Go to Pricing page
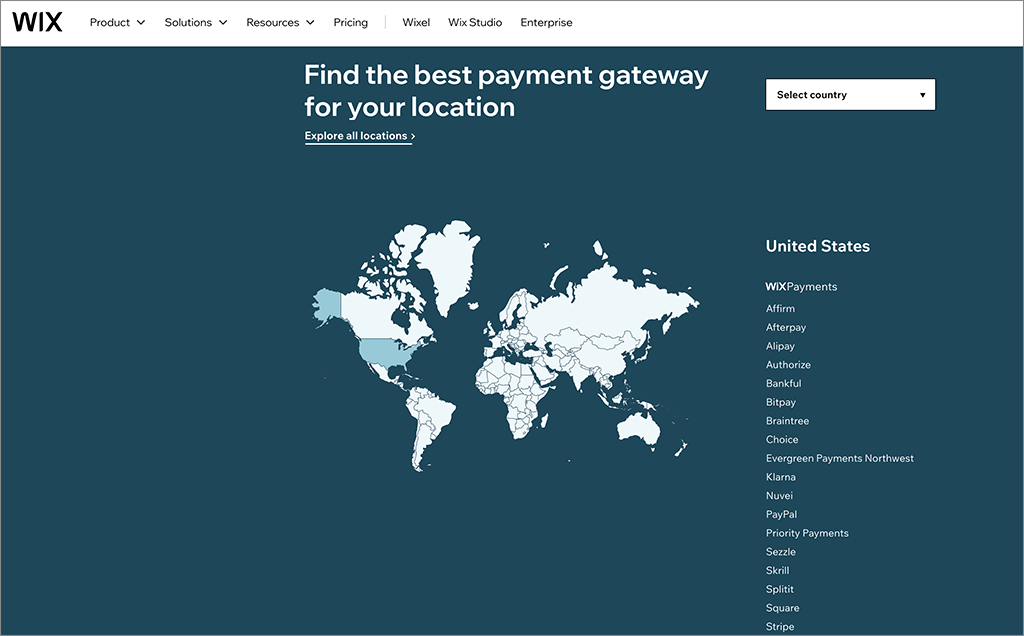This screenshot has height=636, width=1024. pyautogui.click(x=351, y=22)
